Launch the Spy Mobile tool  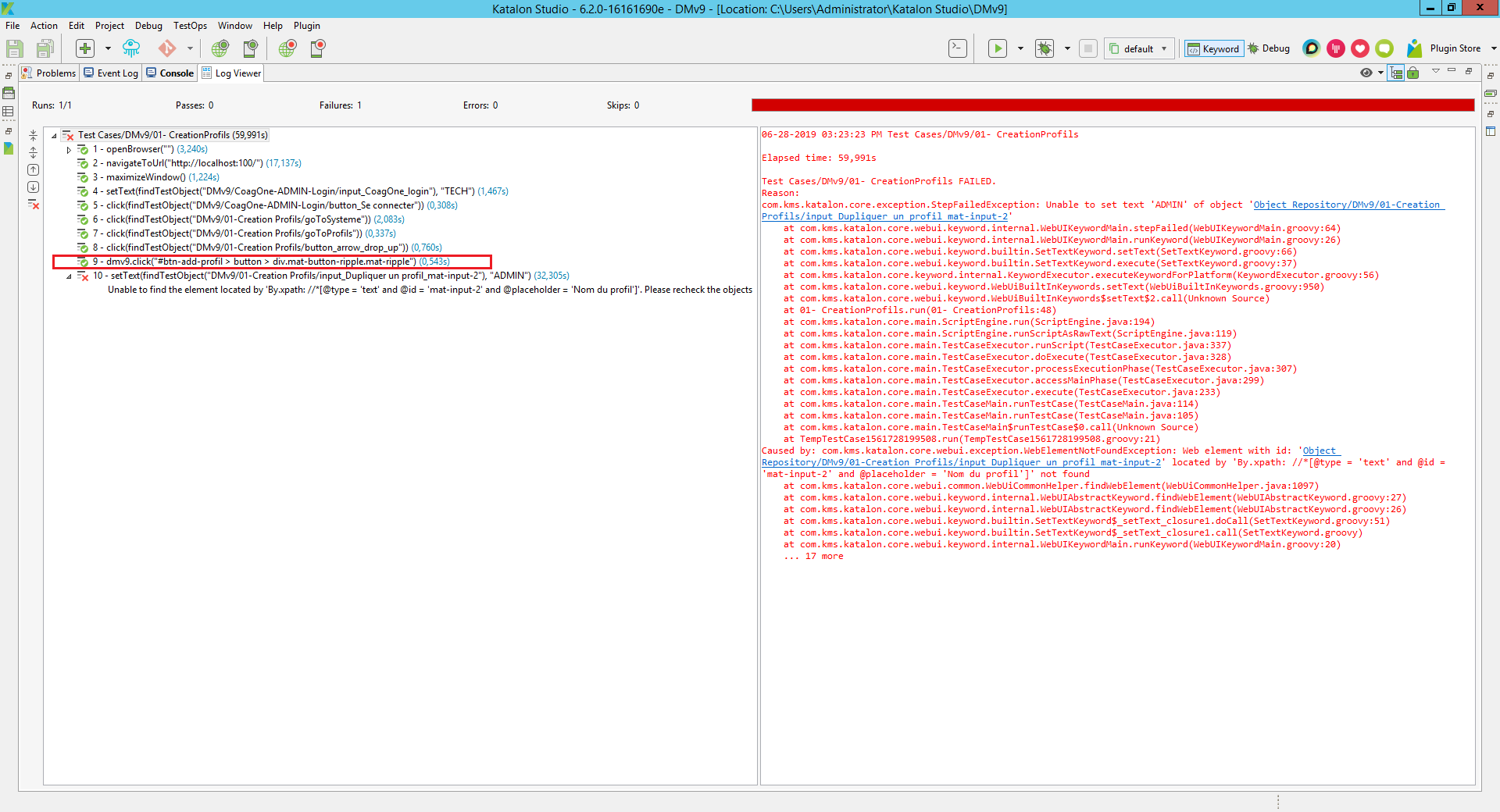coord(251,48)
